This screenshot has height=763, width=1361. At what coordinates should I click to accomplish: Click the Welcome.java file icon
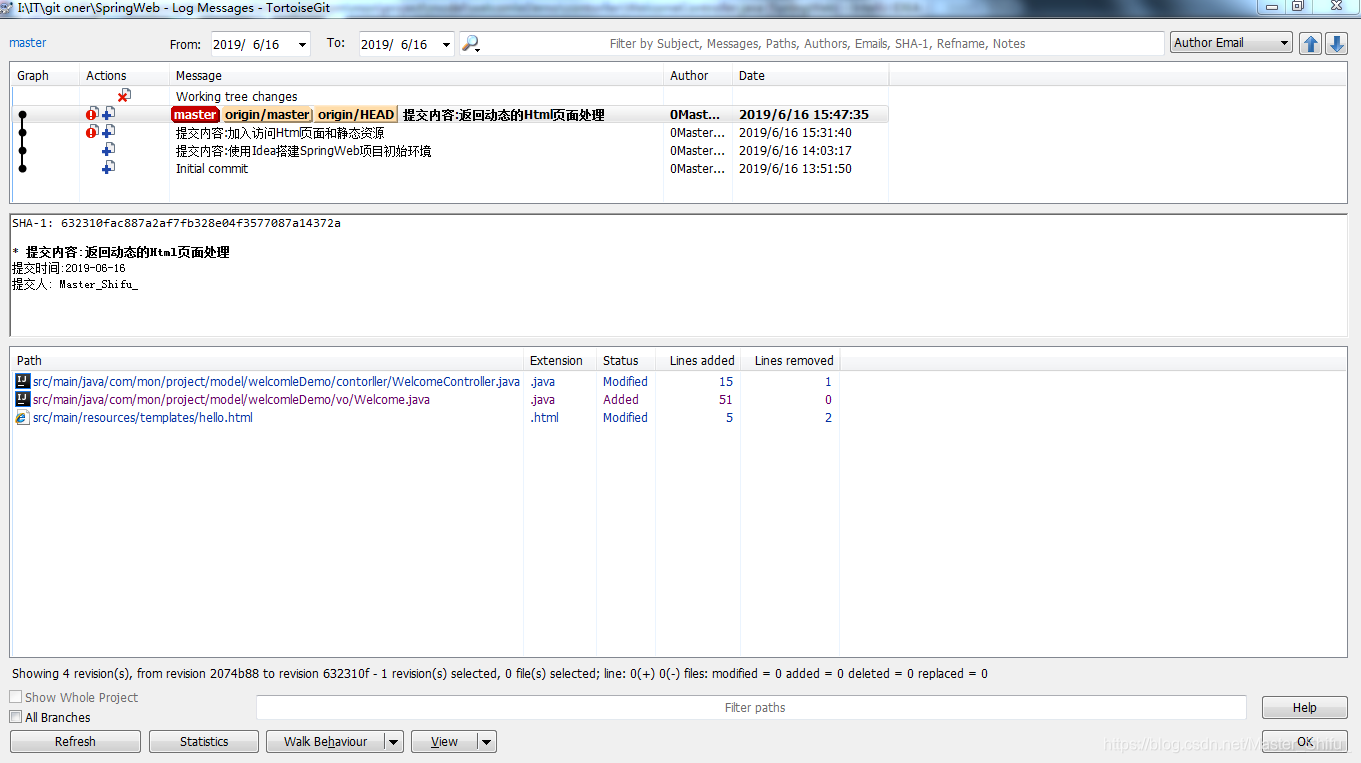23,399
